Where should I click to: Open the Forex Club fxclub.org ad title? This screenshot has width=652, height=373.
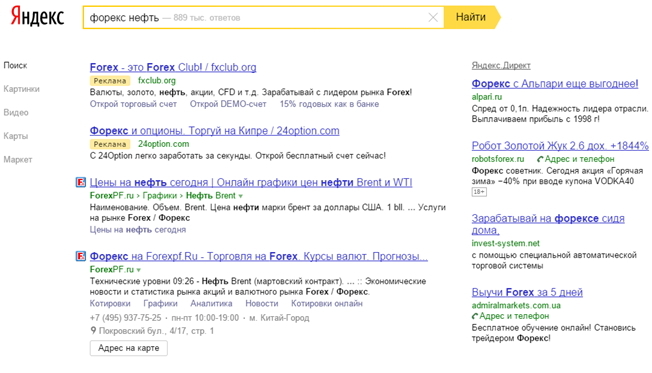pyautogui.click(x=173, y=67)
